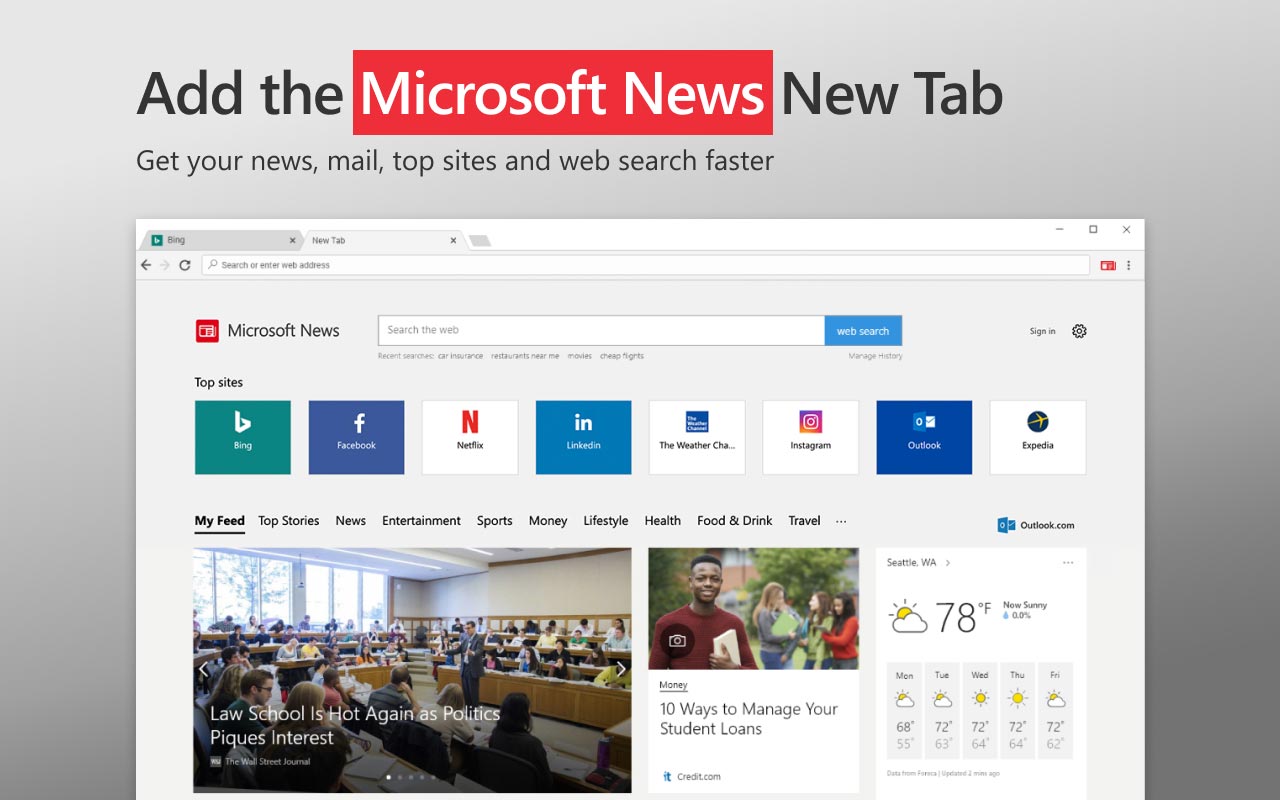Click recent search 'cheap flights'
The image size is (1280, 800).
pyautogui.click(x=622, y=356)
